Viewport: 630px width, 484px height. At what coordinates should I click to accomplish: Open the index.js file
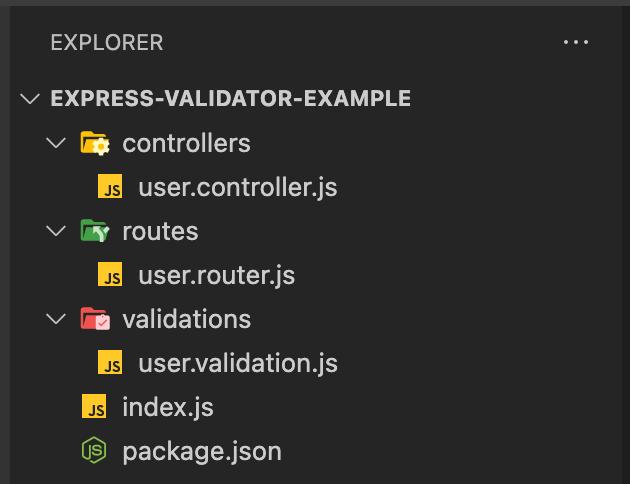[168, 407]
